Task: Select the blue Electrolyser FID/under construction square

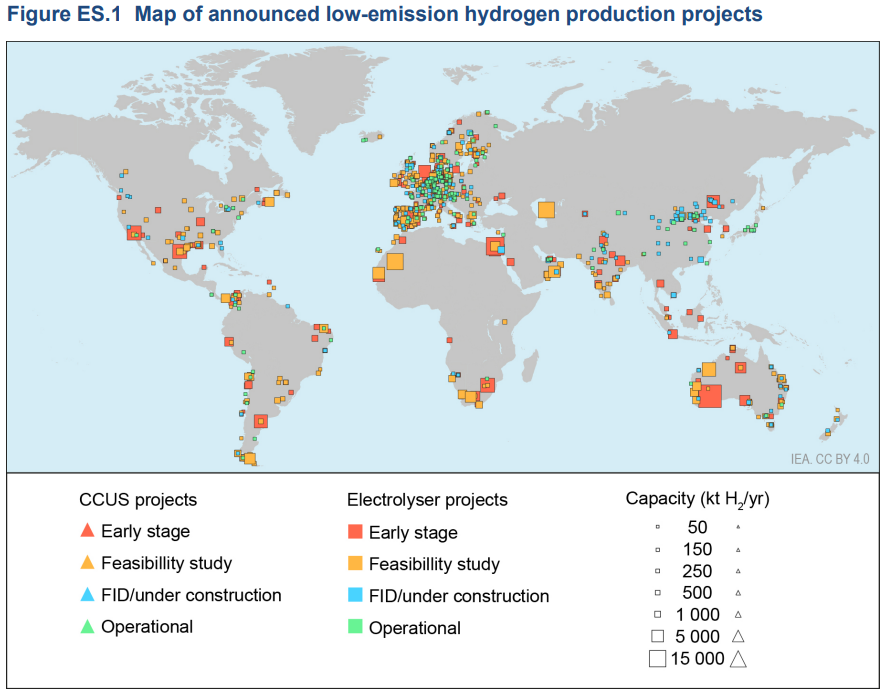Action: pos(355,595)
